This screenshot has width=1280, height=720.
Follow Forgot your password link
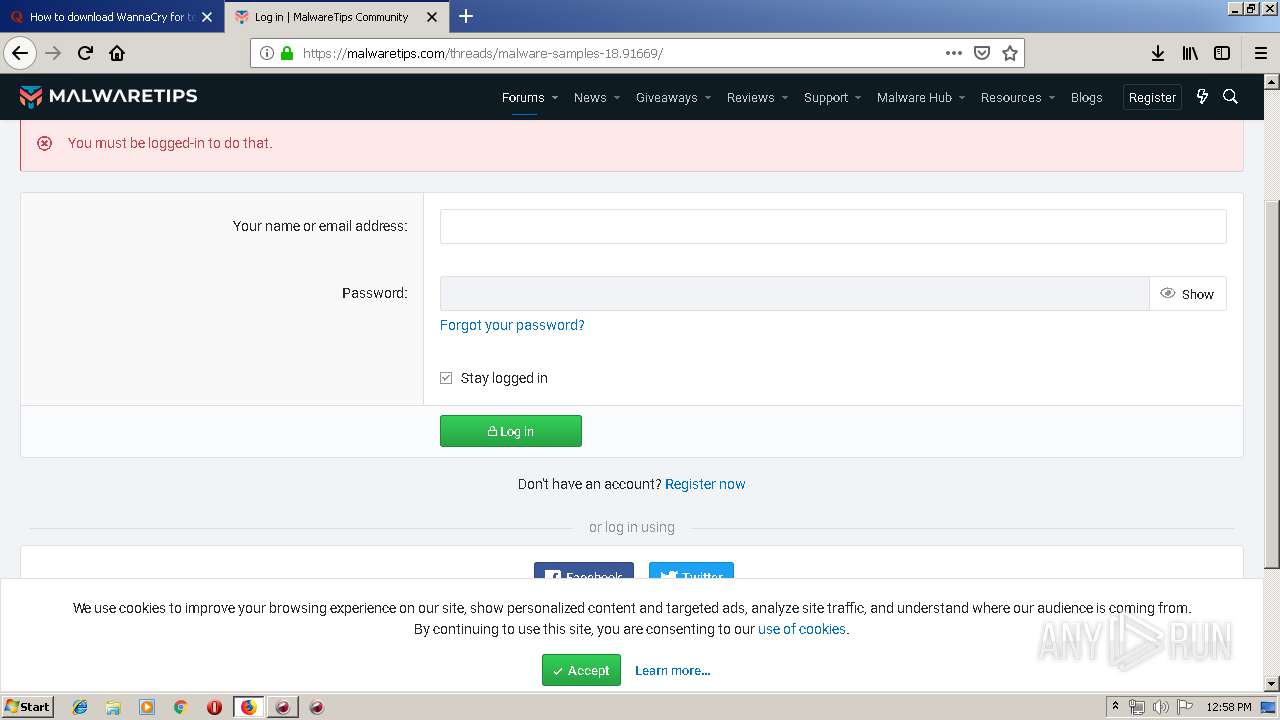click(512, 325)
